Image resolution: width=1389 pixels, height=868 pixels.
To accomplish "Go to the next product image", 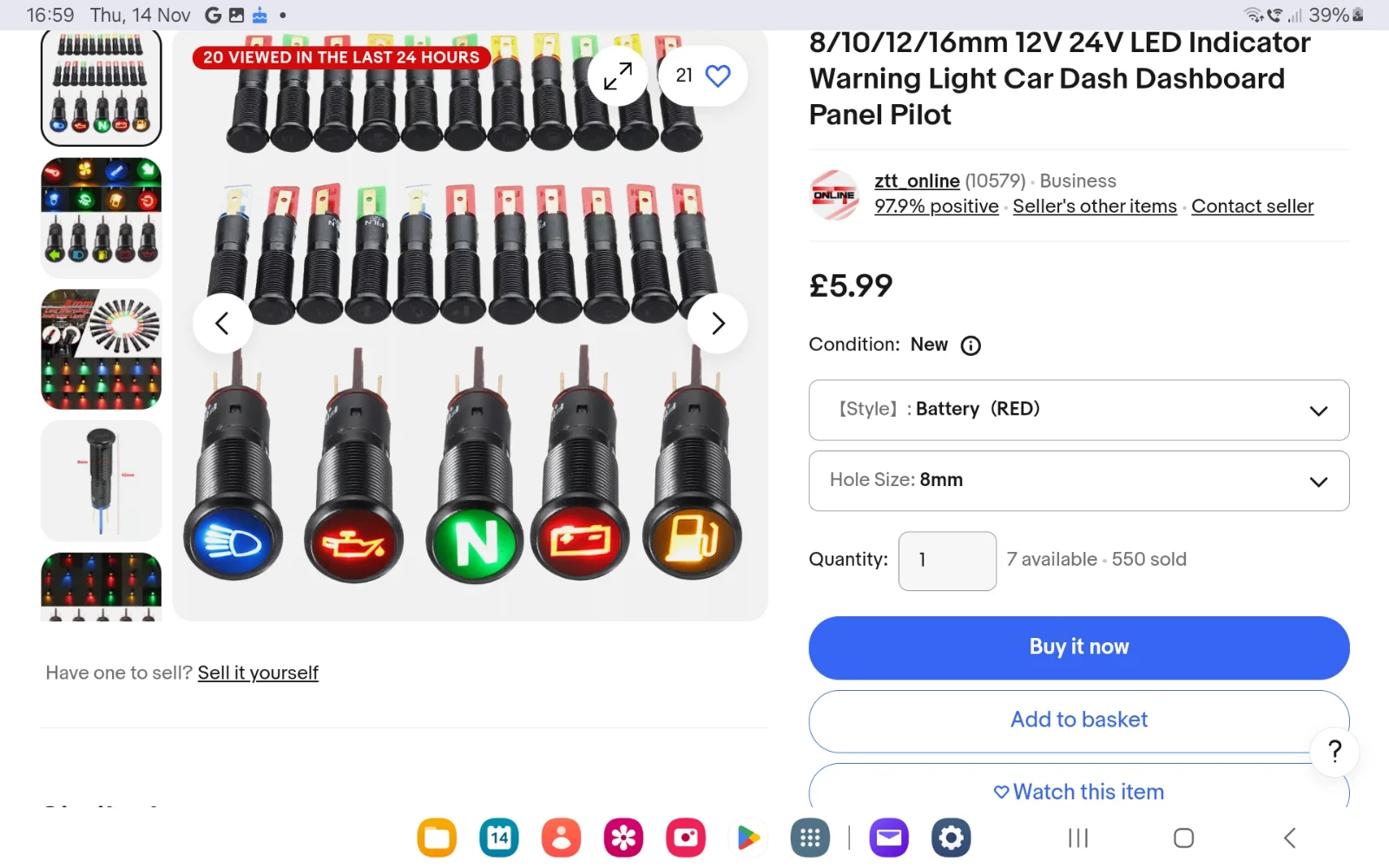I will 717,324.
